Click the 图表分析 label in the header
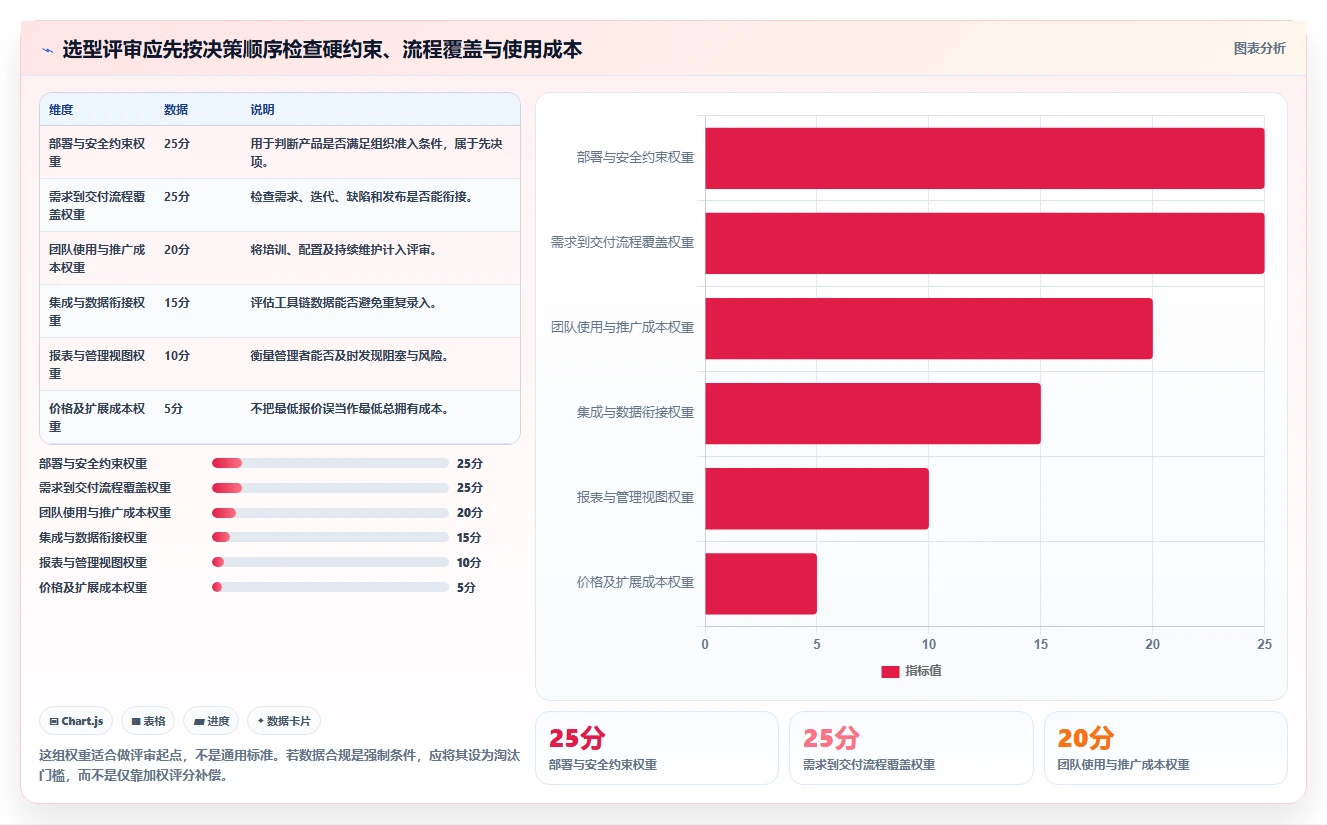The width and height of the screenshot is (1327, 825). coord(1260,48)
